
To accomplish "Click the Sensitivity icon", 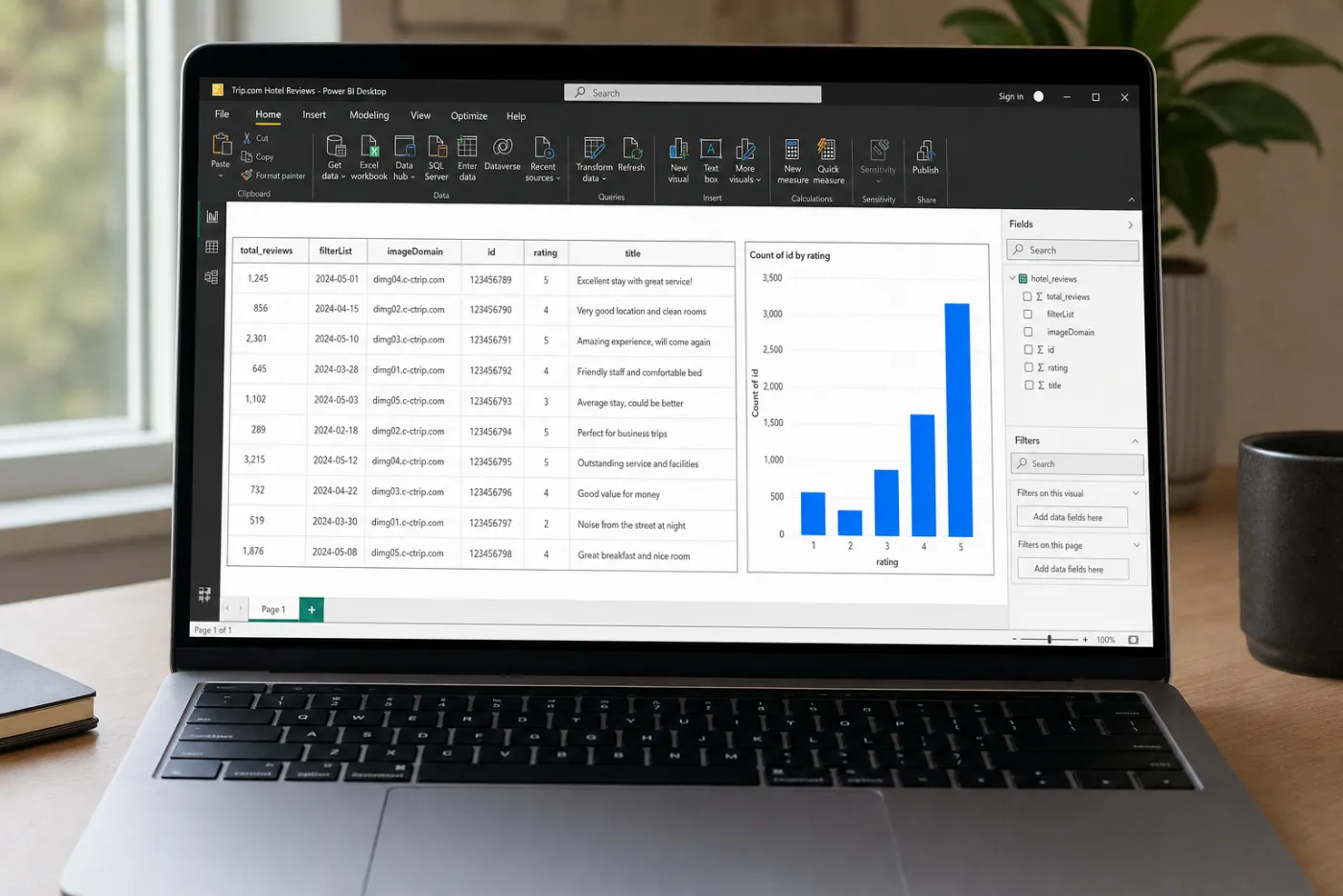I will point(879,151).
